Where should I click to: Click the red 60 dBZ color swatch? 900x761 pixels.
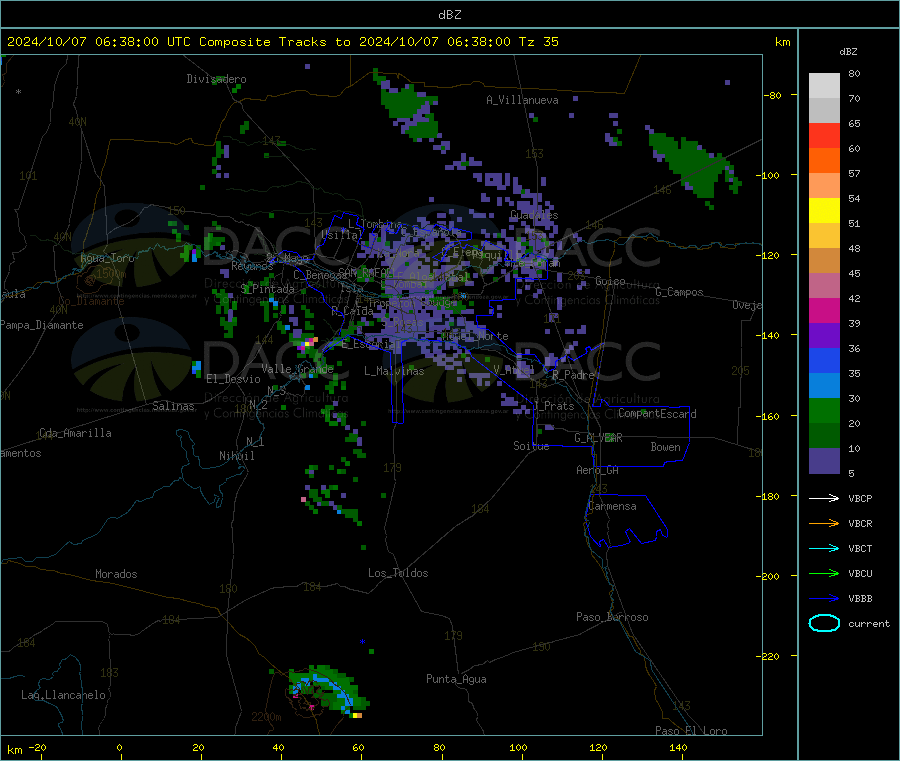point(824,135)
